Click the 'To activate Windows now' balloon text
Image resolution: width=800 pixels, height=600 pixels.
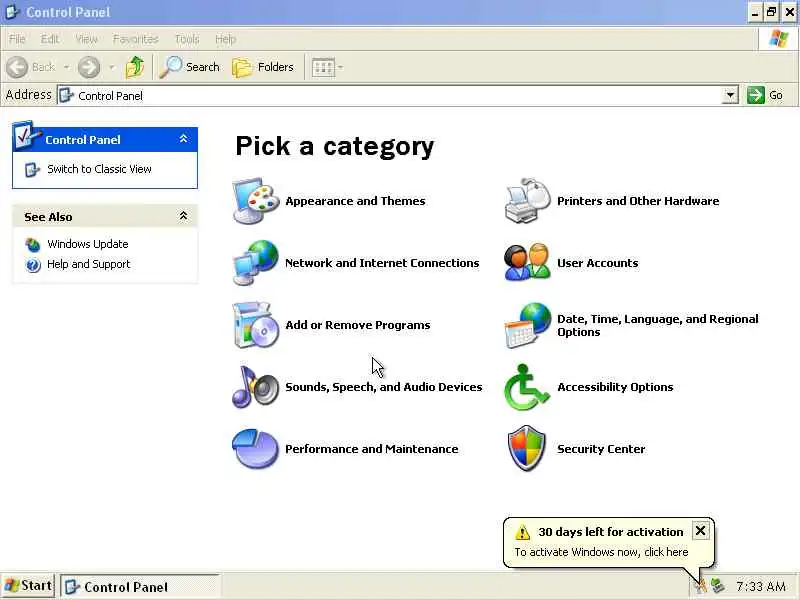point(601,552)
